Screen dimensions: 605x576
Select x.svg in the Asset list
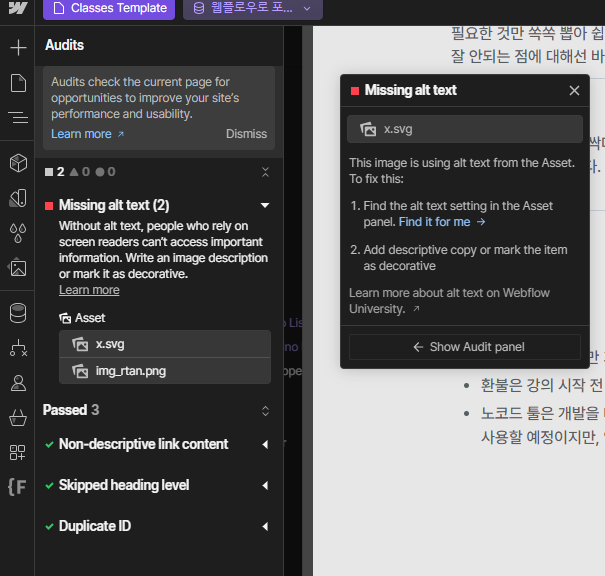coord(165,344)
